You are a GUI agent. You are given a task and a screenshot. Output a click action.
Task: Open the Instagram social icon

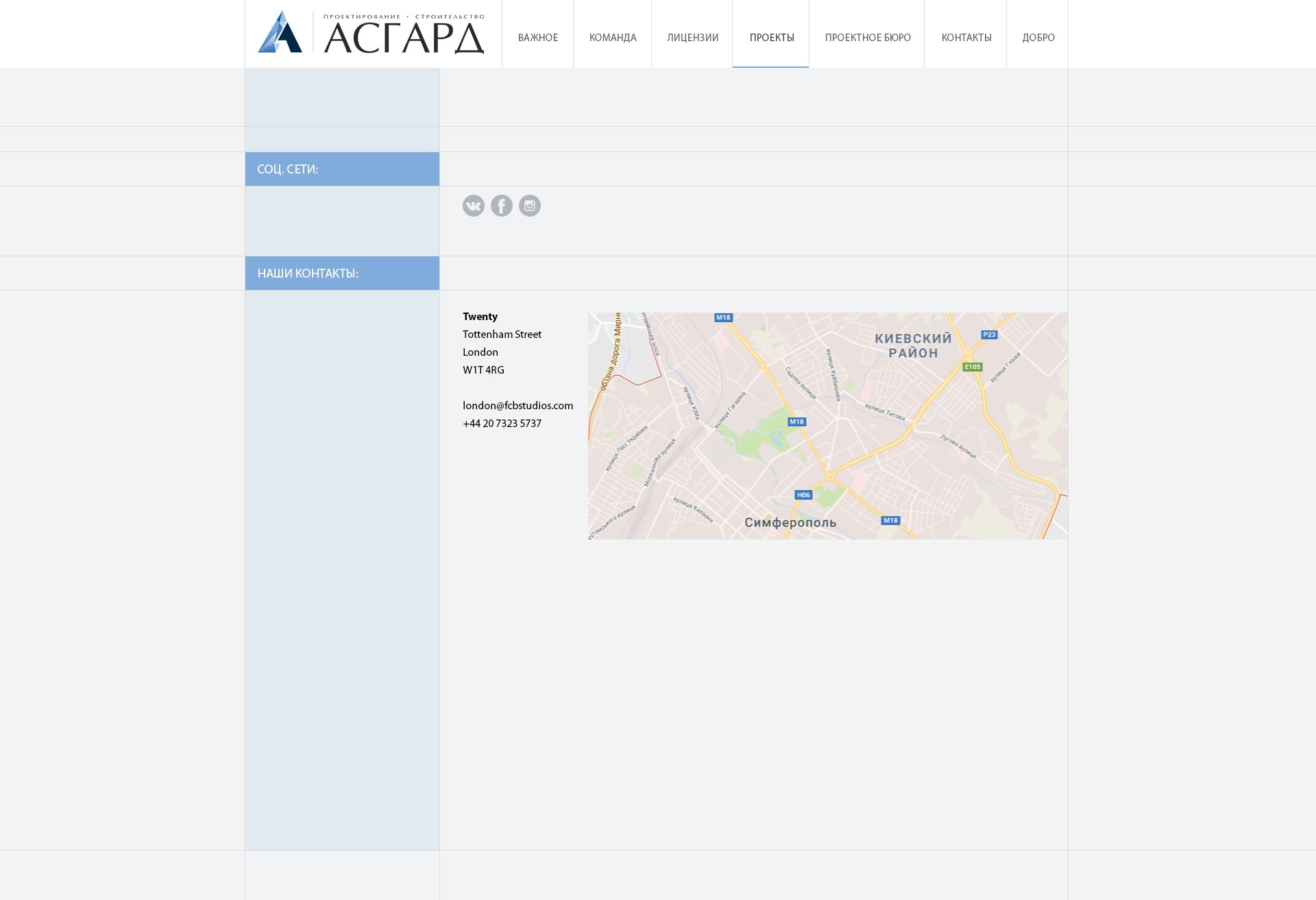point(529,206)
